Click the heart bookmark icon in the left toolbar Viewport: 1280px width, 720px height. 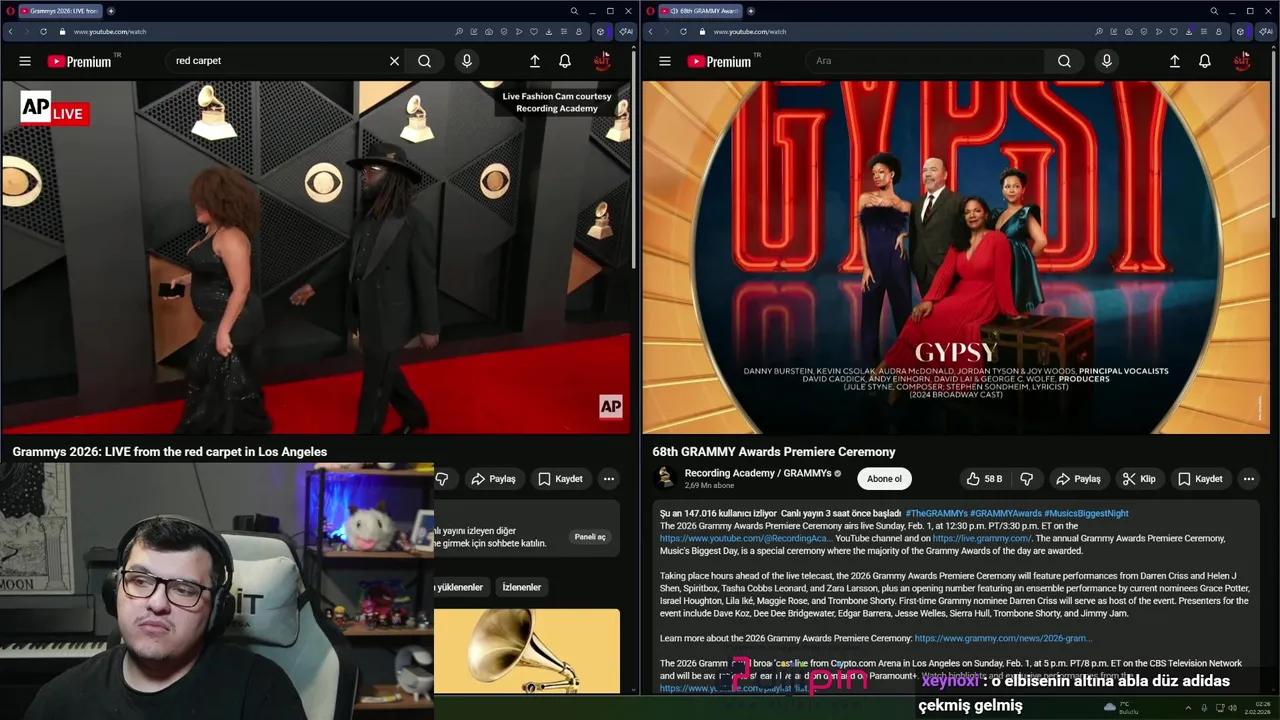(534, 32)
